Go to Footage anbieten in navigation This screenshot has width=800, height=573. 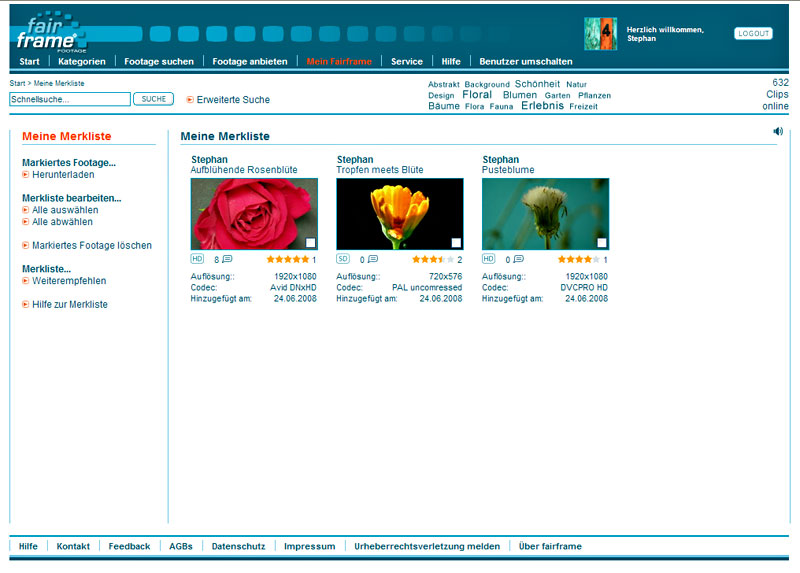(250, 61)
